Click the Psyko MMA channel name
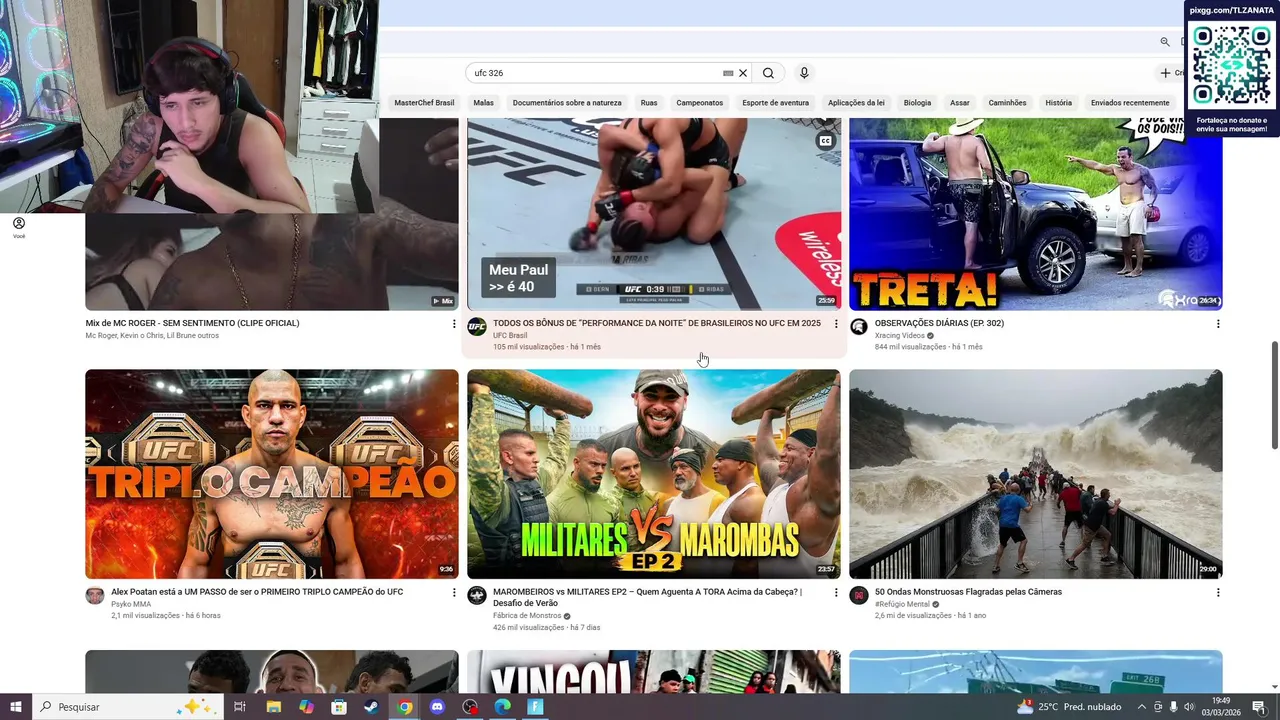This screenshot has width=1280, height=720. point(131,604)
